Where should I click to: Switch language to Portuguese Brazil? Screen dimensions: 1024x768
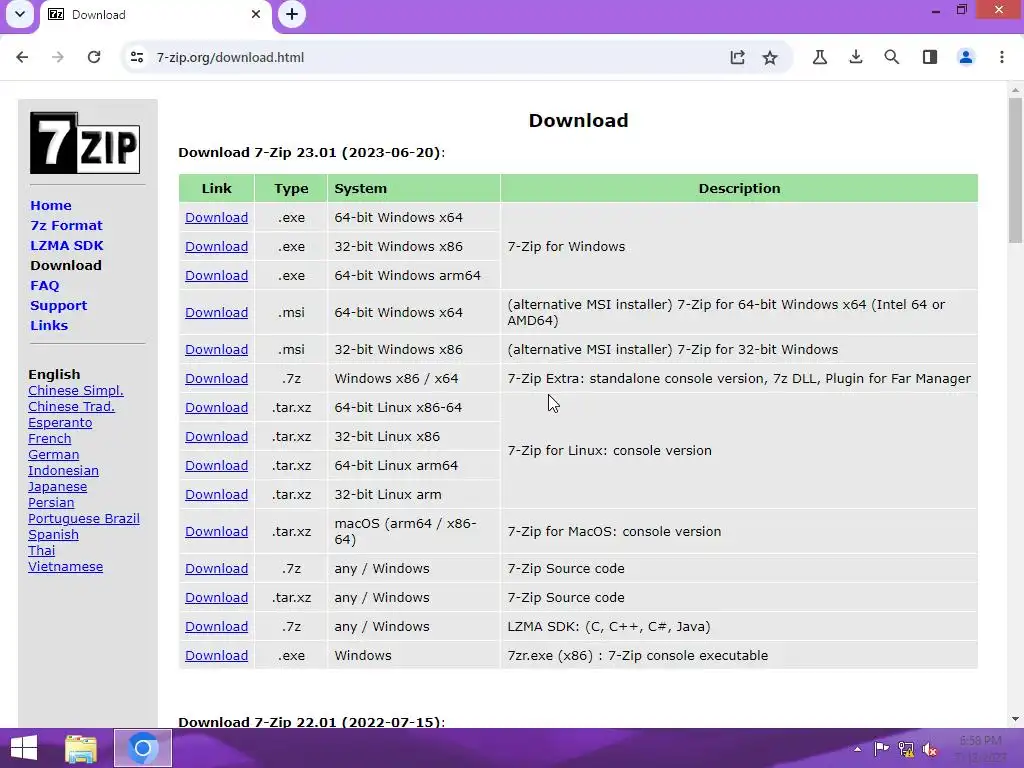[84, 519]
